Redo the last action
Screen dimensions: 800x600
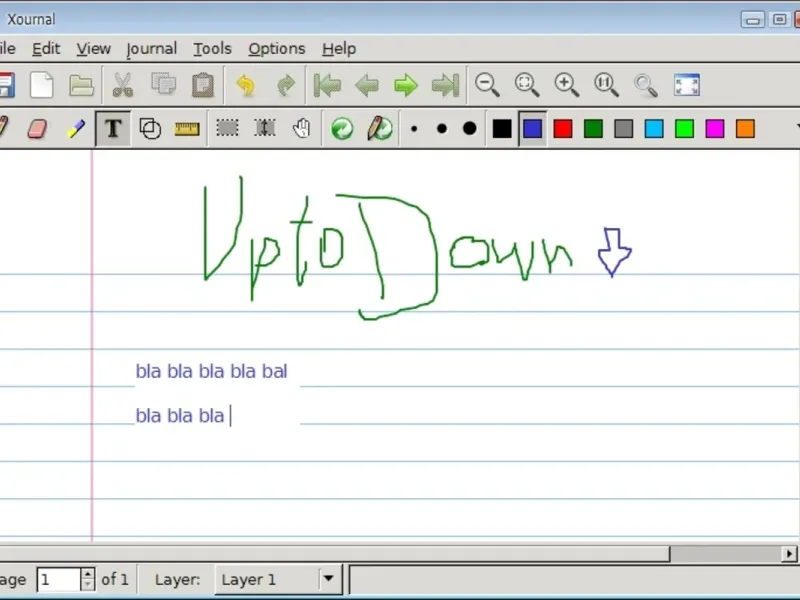coord(286,85)
